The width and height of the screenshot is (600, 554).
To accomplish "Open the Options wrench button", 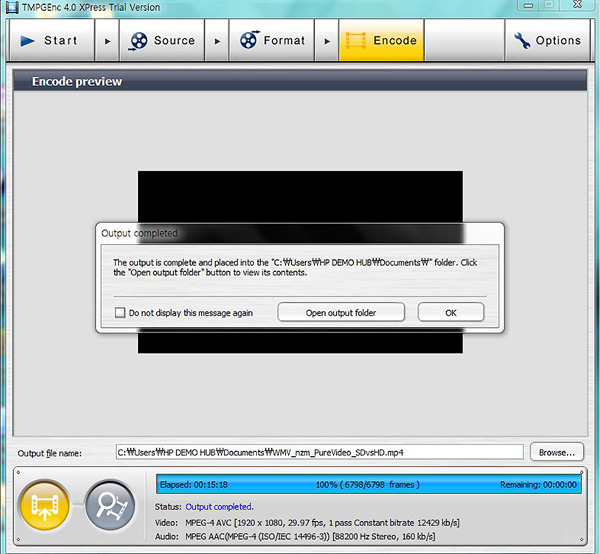I will tap(548, 40).
